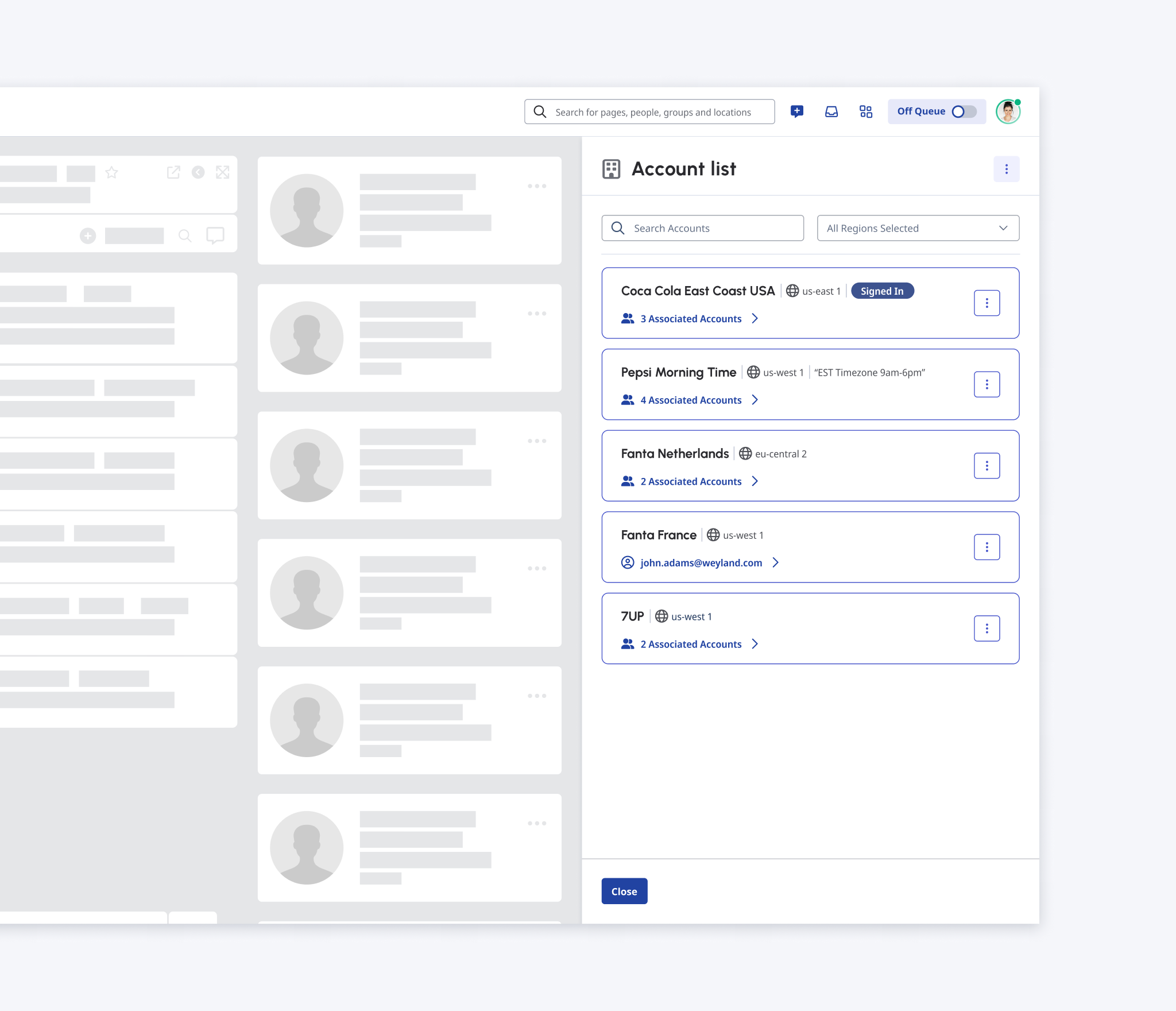Expand All Regions Selected dropdown
The width and height of the screenshot is (1176, 1011).
(918, 228)
